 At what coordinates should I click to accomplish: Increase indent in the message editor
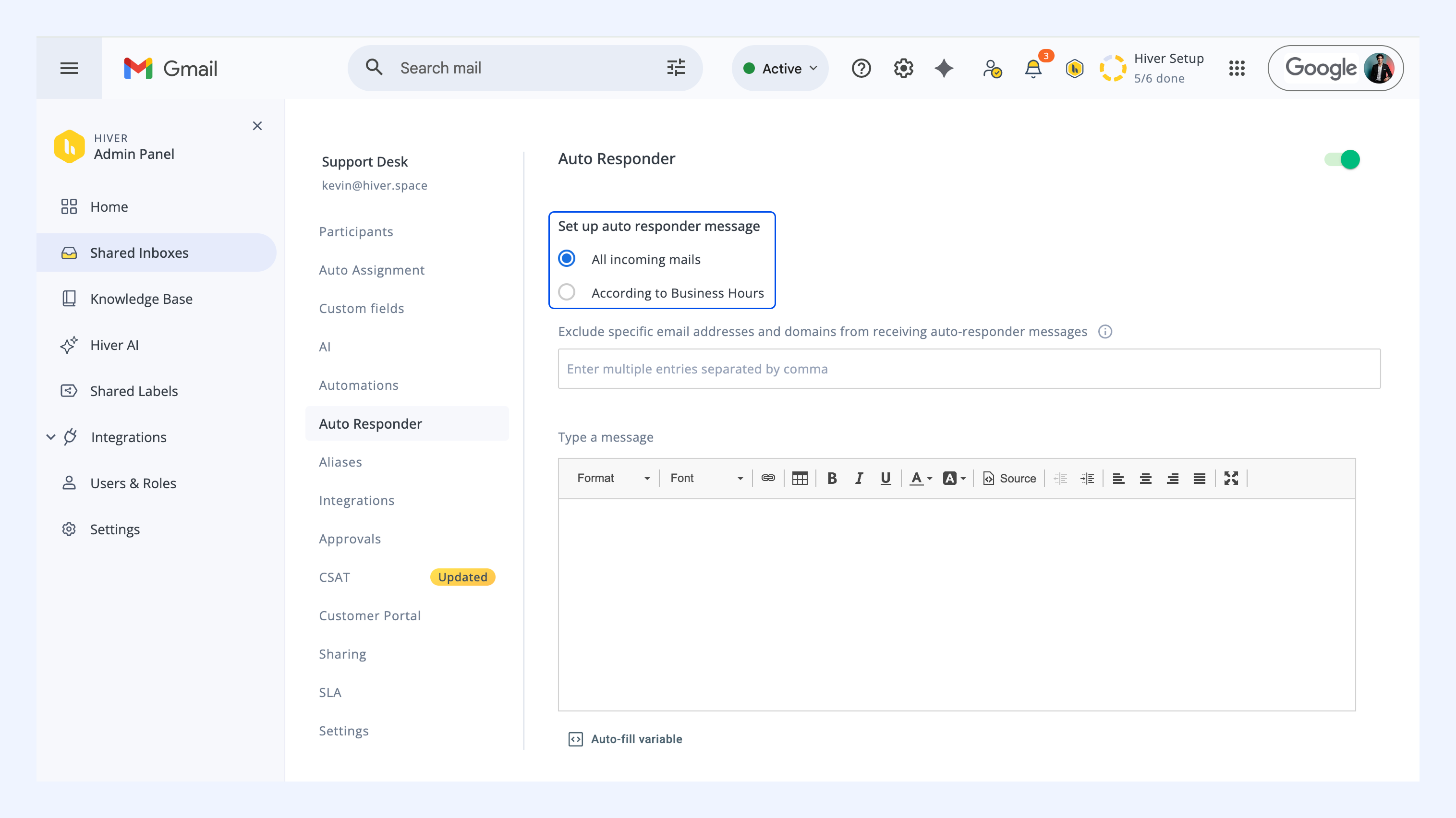click(x=1088, y=478)
